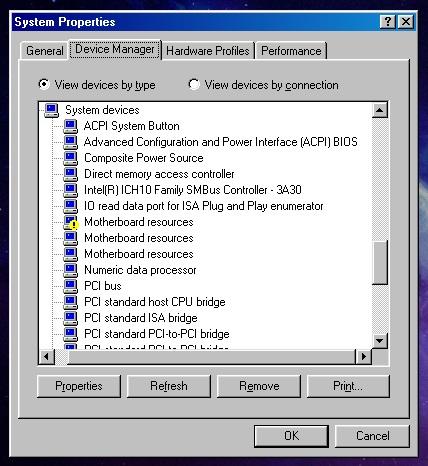Click the Composite Power Source device icon

pyautogui.click(x=70, y=158)
